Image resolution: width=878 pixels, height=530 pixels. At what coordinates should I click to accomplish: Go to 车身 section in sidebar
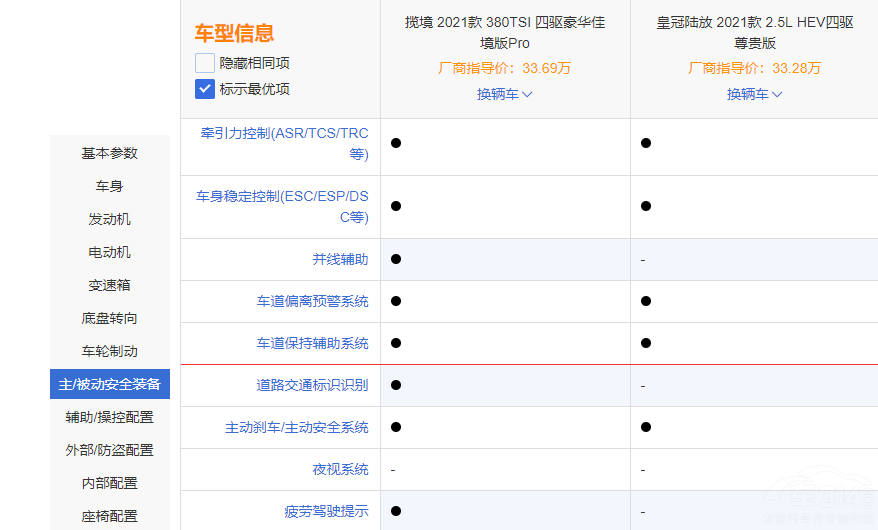(110, 186)
